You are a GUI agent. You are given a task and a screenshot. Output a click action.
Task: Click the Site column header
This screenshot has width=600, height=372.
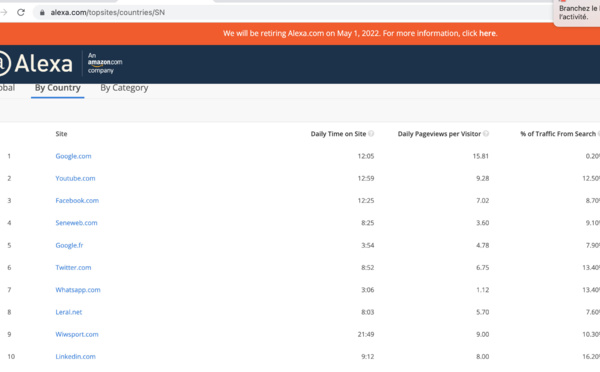pyautogui.click(x=61, y=134)
